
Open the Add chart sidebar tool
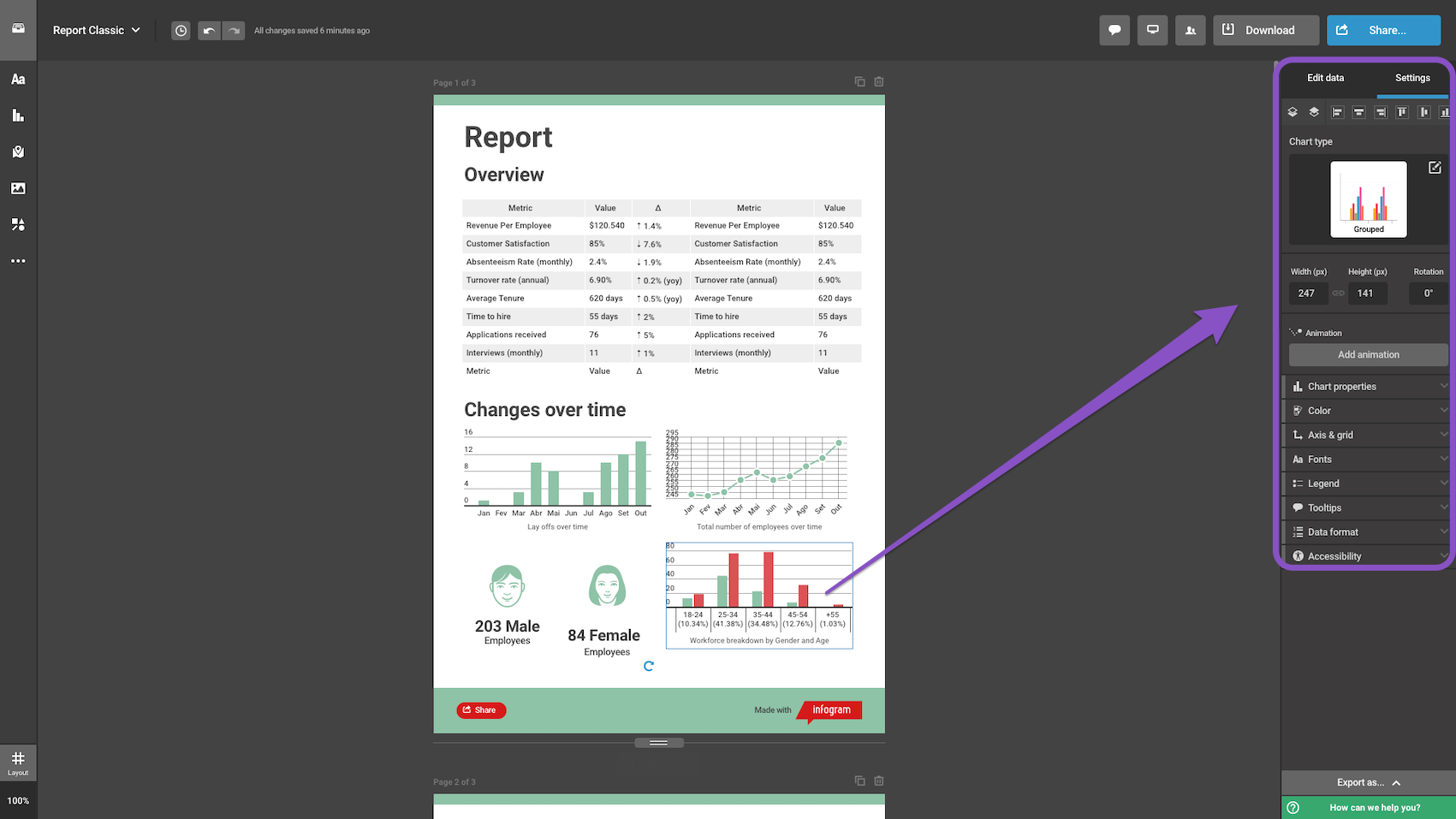(18, 116)
